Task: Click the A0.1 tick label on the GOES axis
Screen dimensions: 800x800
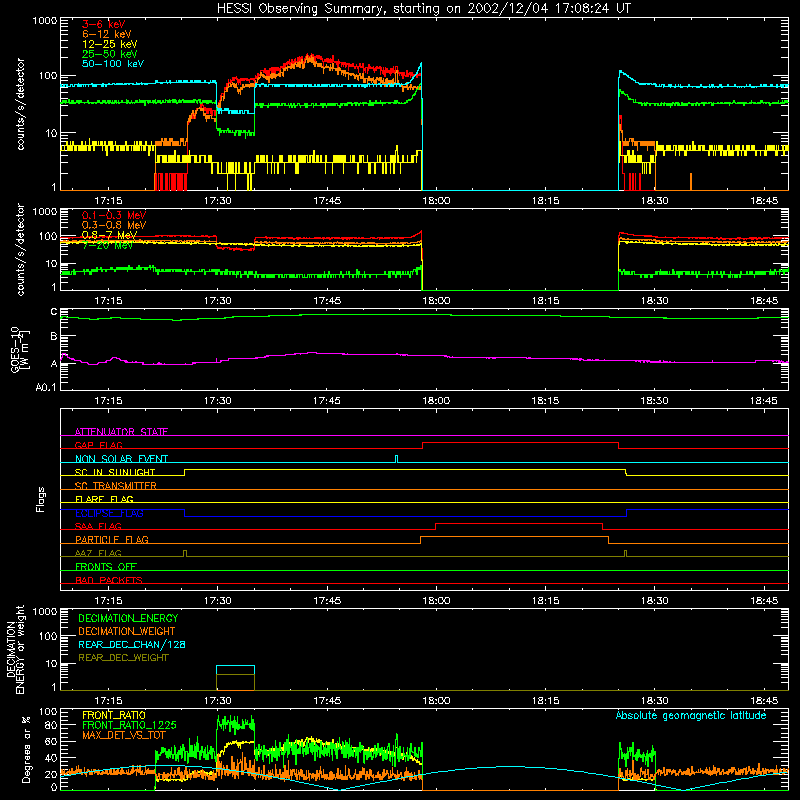Action: coord(45,388)
